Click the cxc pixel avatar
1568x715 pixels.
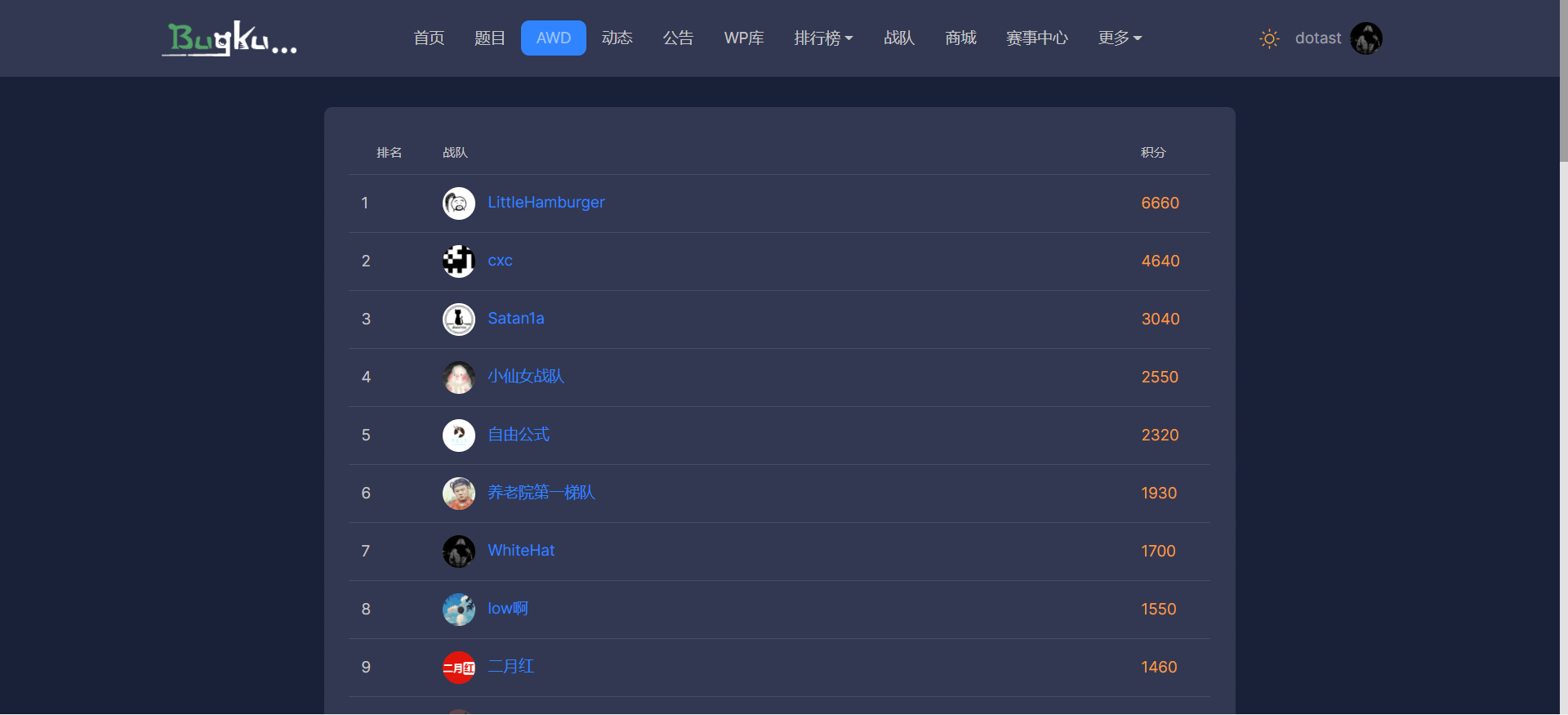pos(459,261)
